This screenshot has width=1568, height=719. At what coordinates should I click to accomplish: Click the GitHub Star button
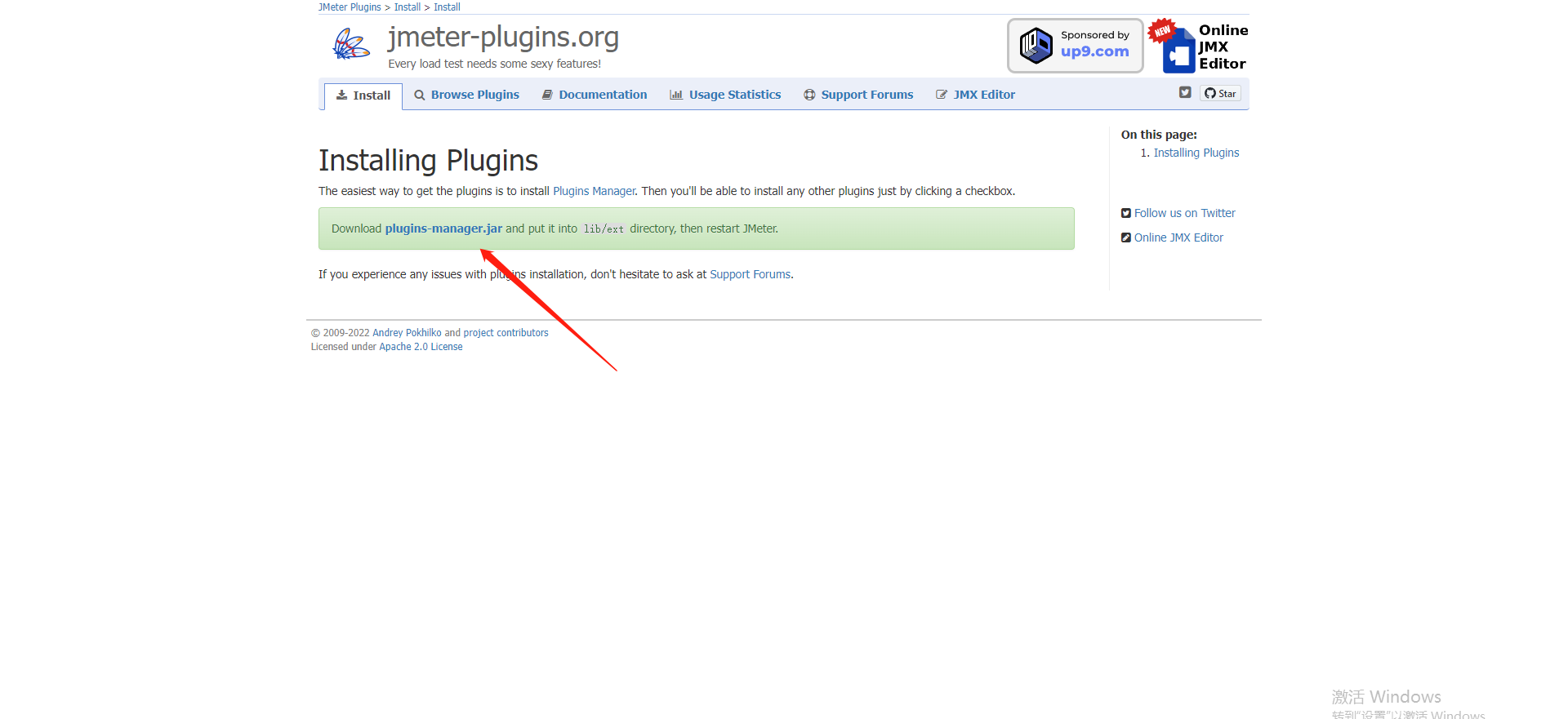pyautogui.click(x=1220, y=93)
